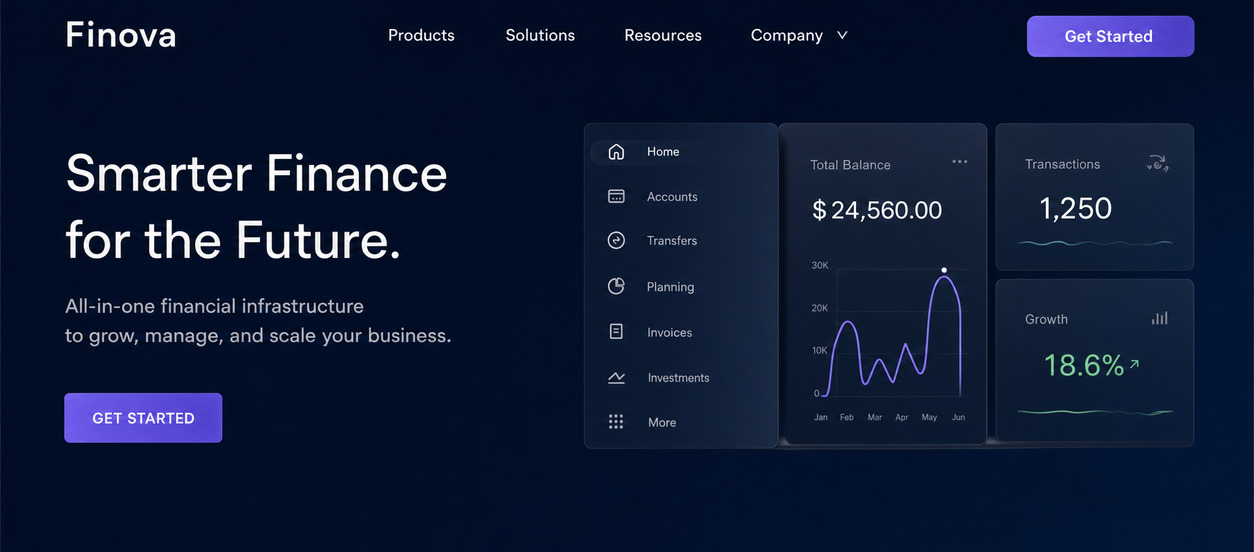Click the white peak marker on chart

pos(943,270)
